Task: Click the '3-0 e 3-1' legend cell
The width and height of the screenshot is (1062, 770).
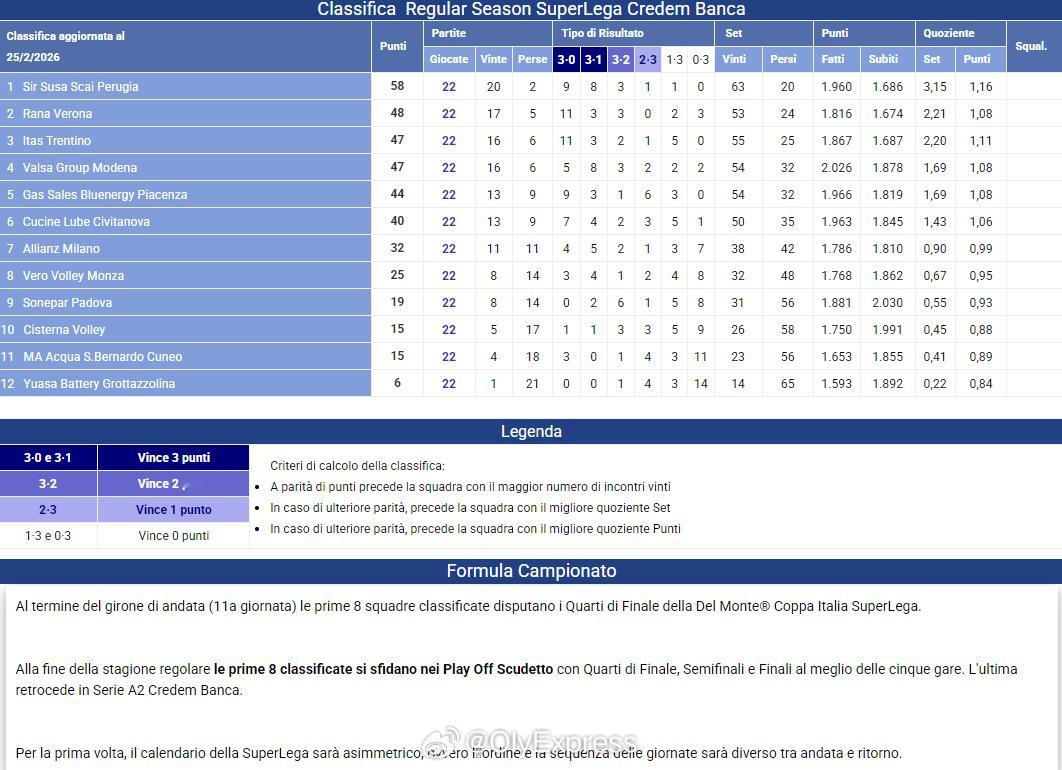Action: point(48,458)
